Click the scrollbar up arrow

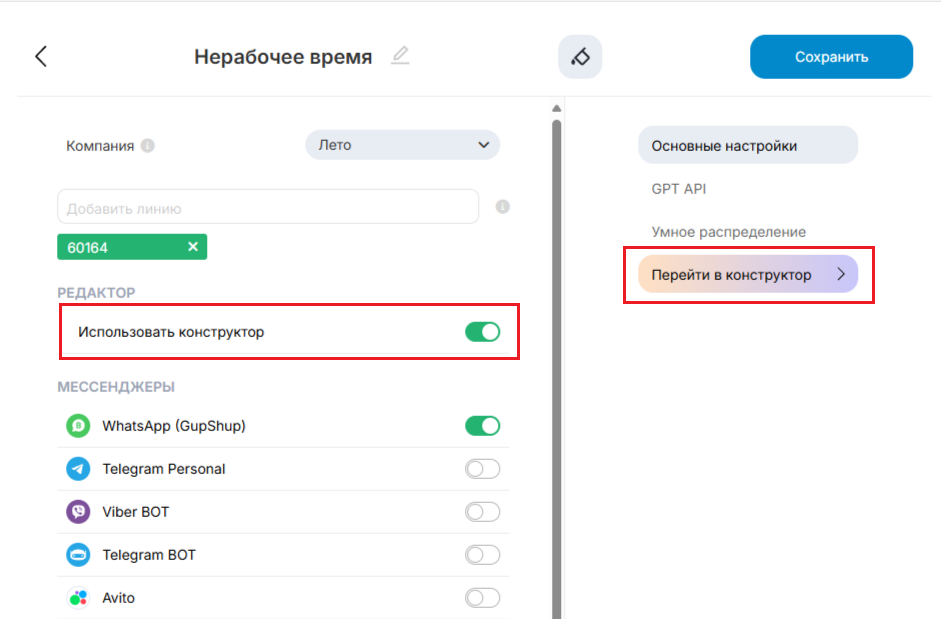pos(556,108)
